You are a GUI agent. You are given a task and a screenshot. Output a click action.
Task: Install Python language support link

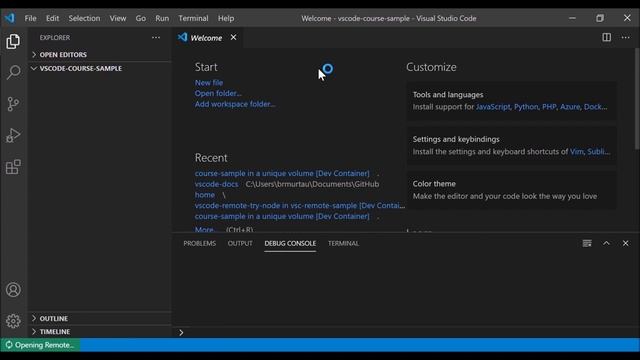tap(526, 107)
